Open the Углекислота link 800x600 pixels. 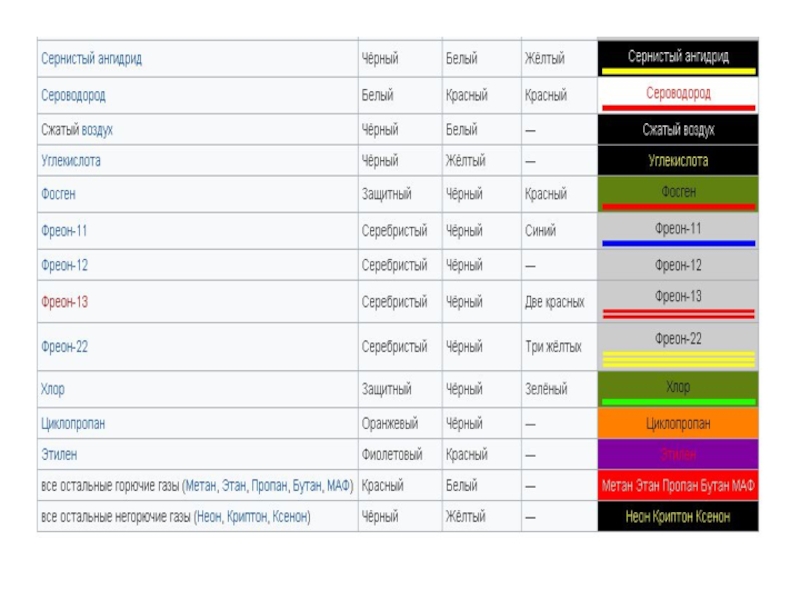coord(71,161)
